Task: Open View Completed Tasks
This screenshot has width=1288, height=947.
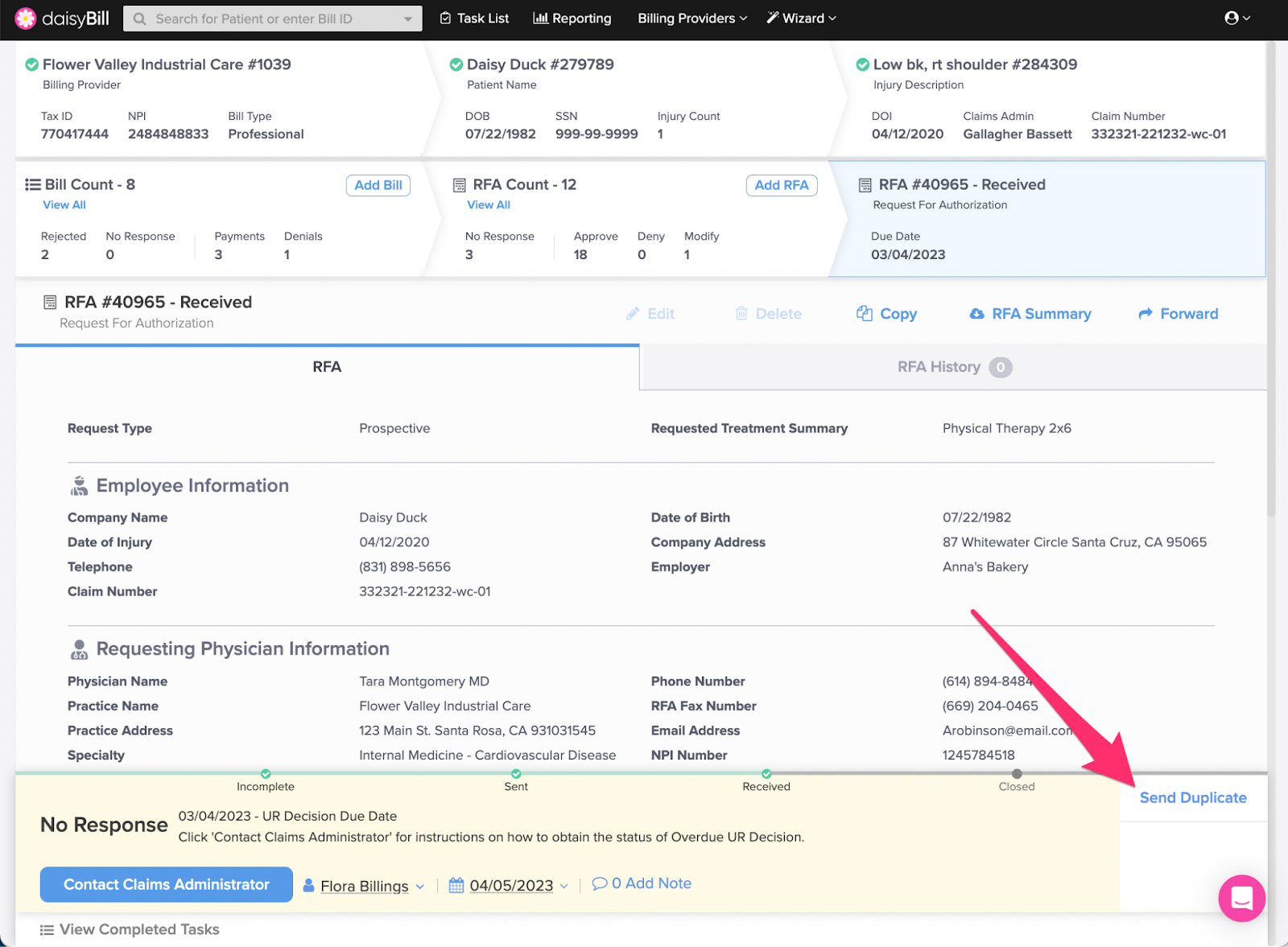Action: (130, 929)
